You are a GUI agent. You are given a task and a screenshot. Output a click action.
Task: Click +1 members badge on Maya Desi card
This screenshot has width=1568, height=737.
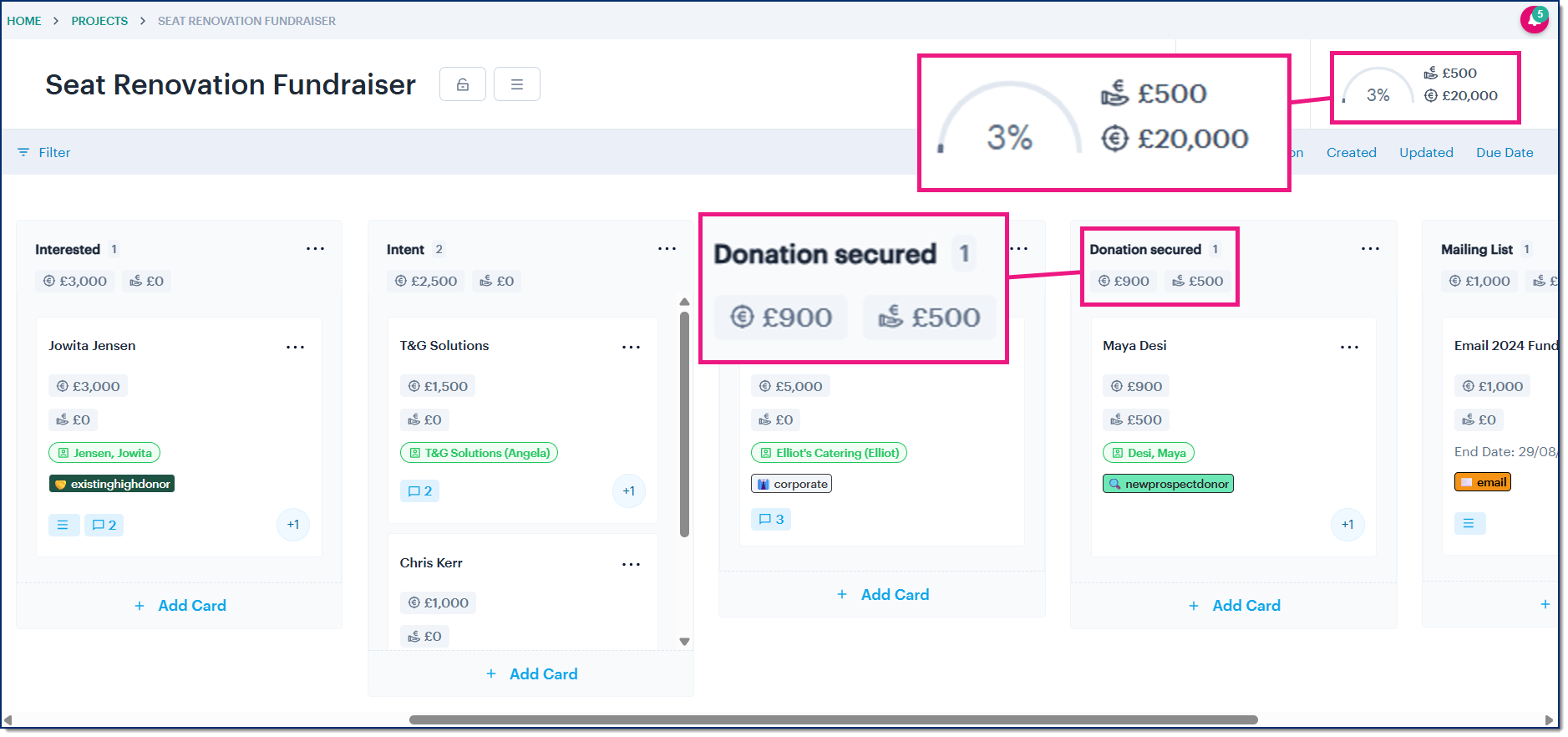(x=1347, y=525)
